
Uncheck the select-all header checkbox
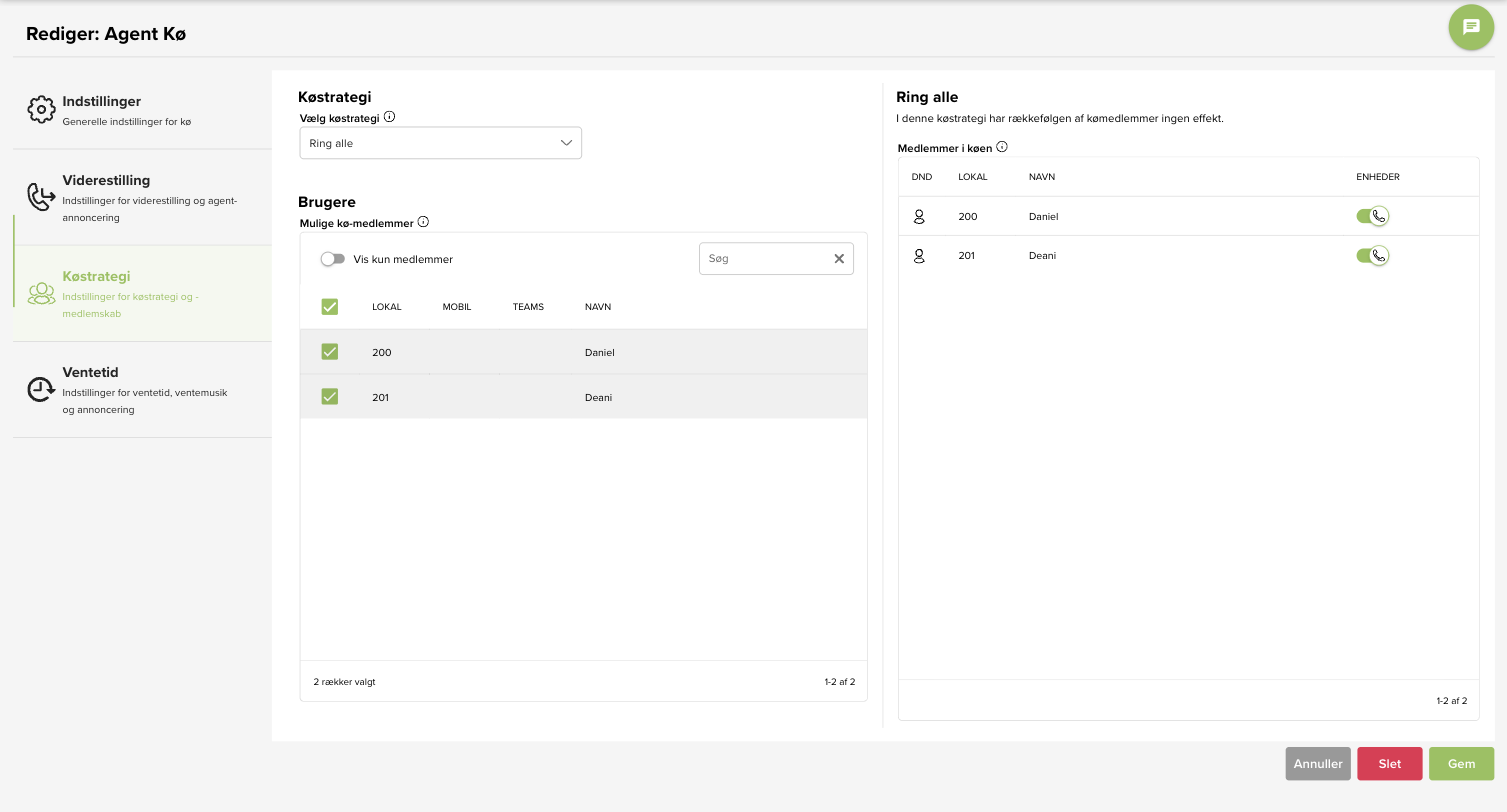(330, 306)
